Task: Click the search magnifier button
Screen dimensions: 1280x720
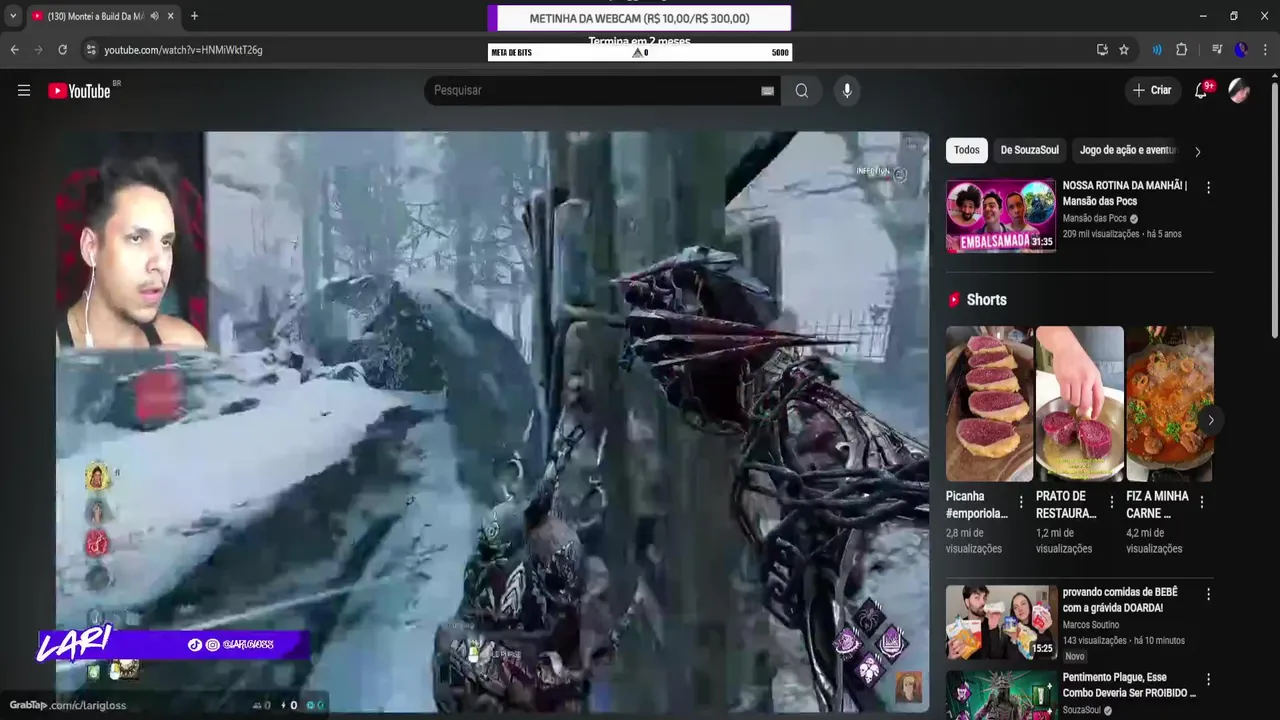Action: (x=802, y=91)
